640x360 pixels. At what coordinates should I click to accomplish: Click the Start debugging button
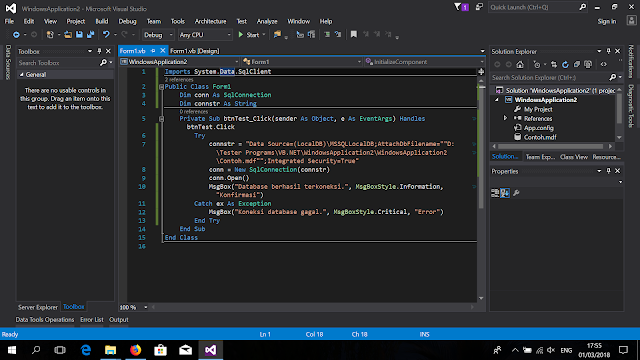tap(249, 35)
